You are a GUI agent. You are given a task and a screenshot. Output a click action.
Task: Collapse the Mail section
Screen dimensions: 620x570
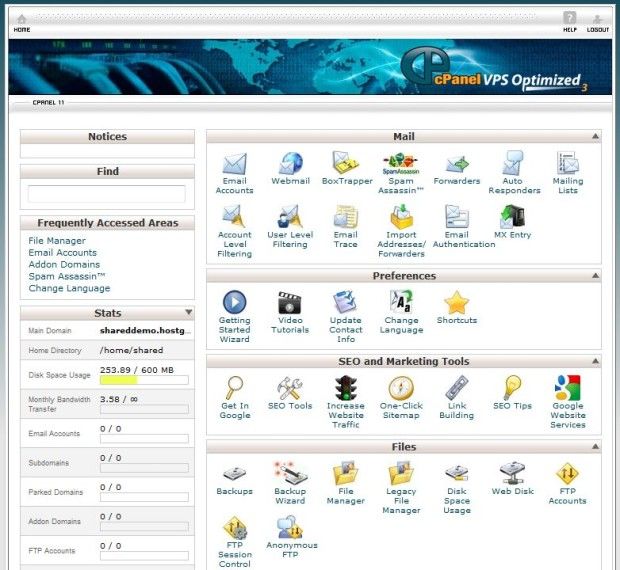(x=596, y=136)
